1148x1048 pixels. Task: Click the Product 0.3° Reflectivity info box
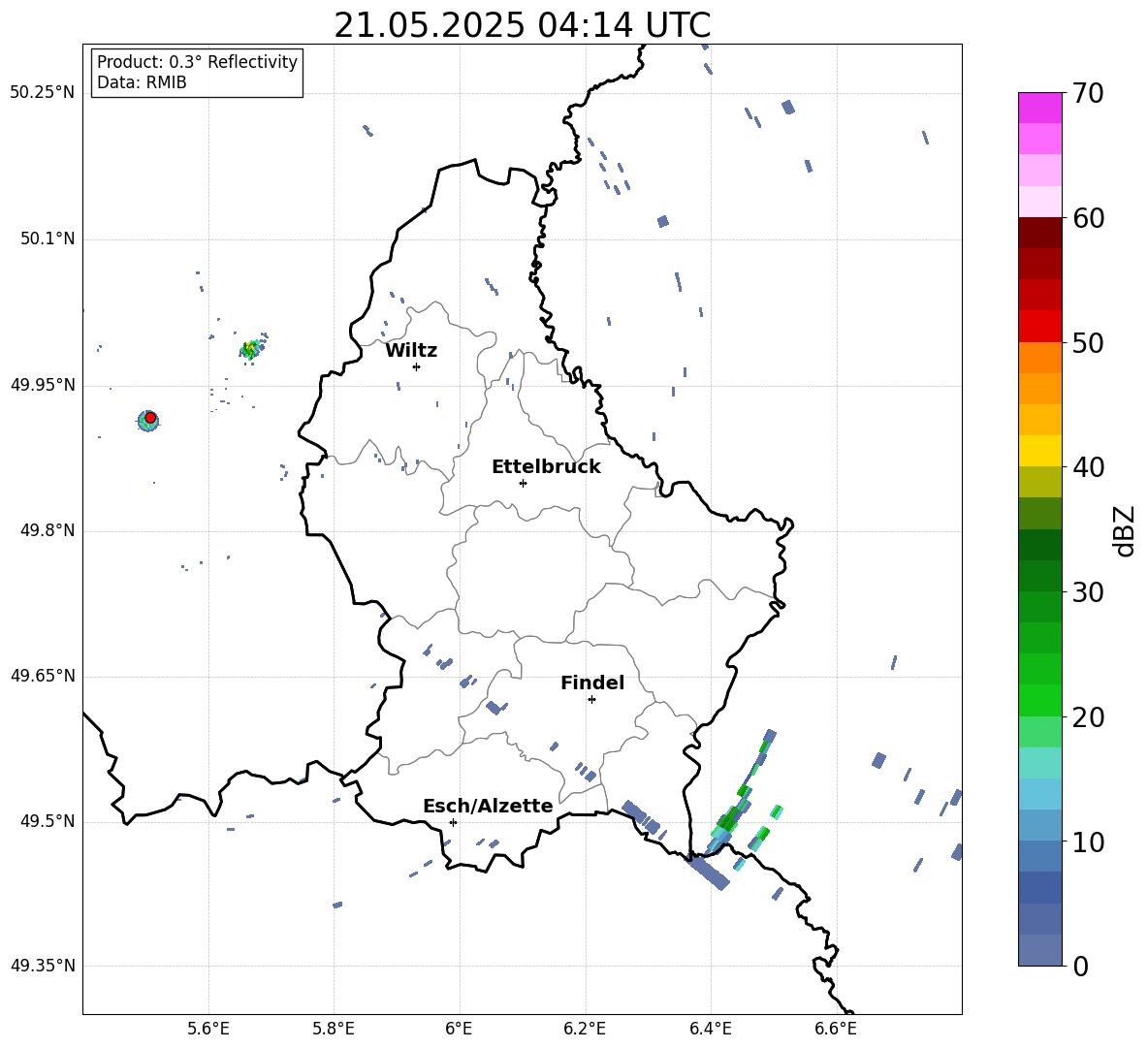coord(197,72)
